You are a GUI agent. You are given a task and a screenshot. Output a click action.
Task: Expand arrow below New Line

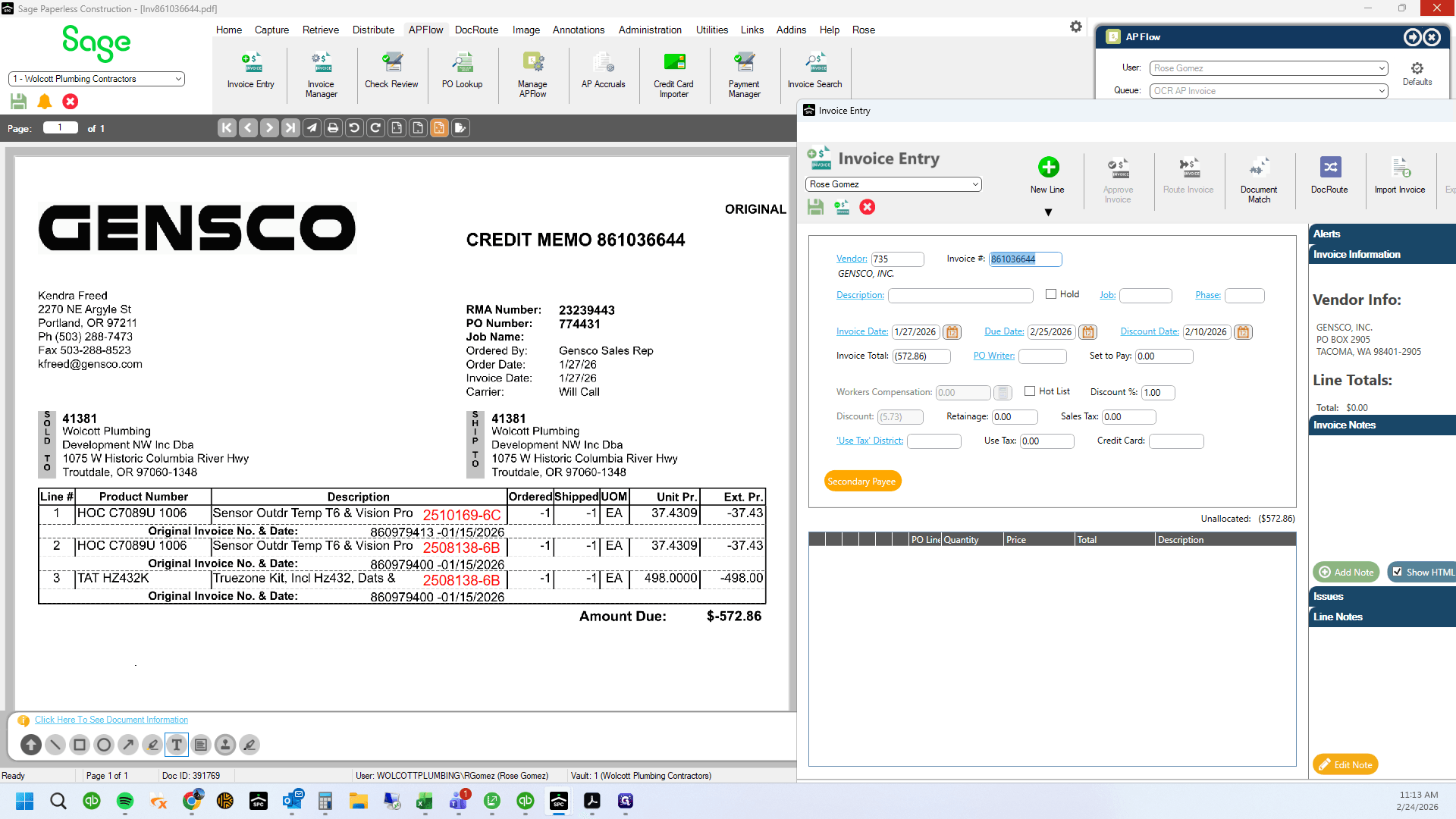click(1048, 212)
